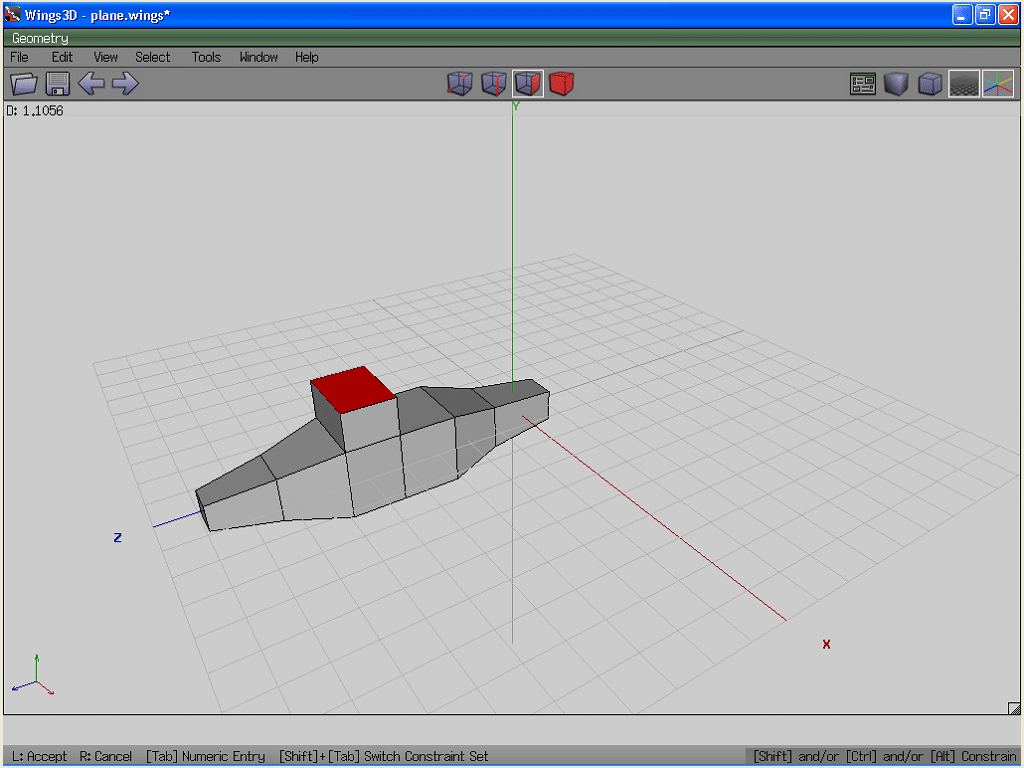
Task: Activate face selection mode cube
Action: [x=528, y=84]
